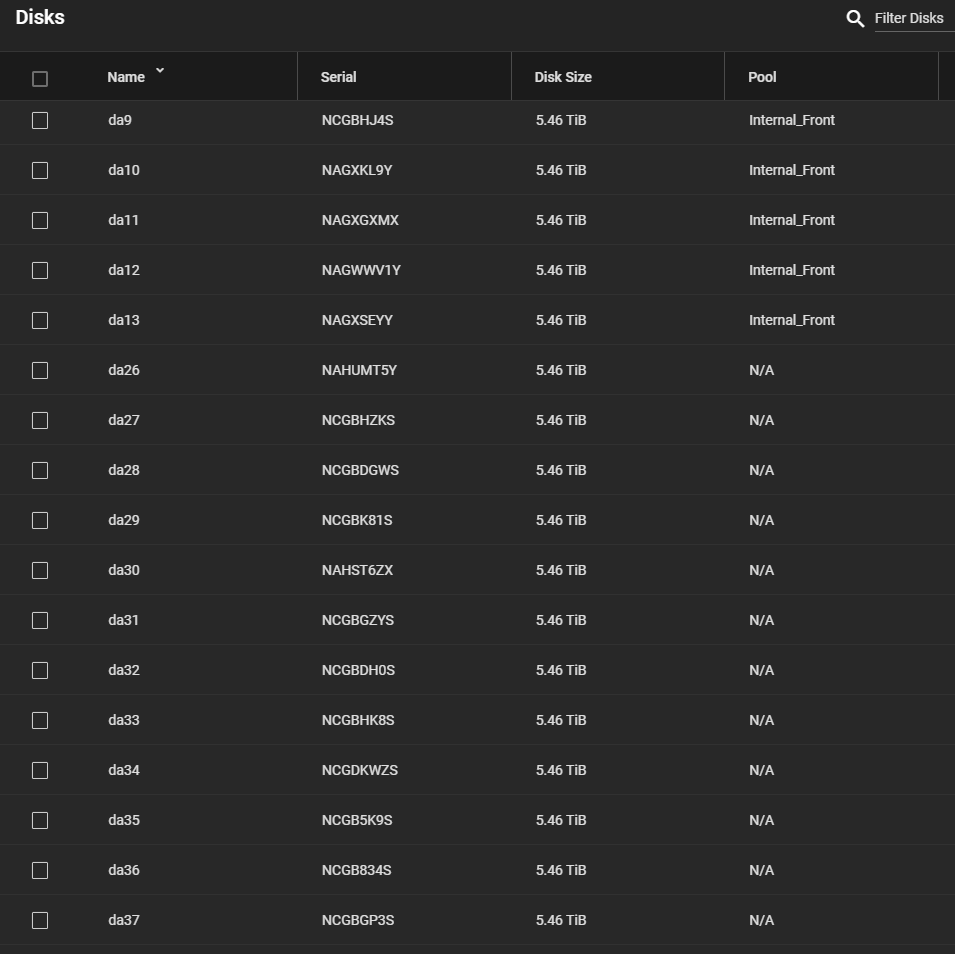Sort by the Pool column header

[x=762, y=77]
